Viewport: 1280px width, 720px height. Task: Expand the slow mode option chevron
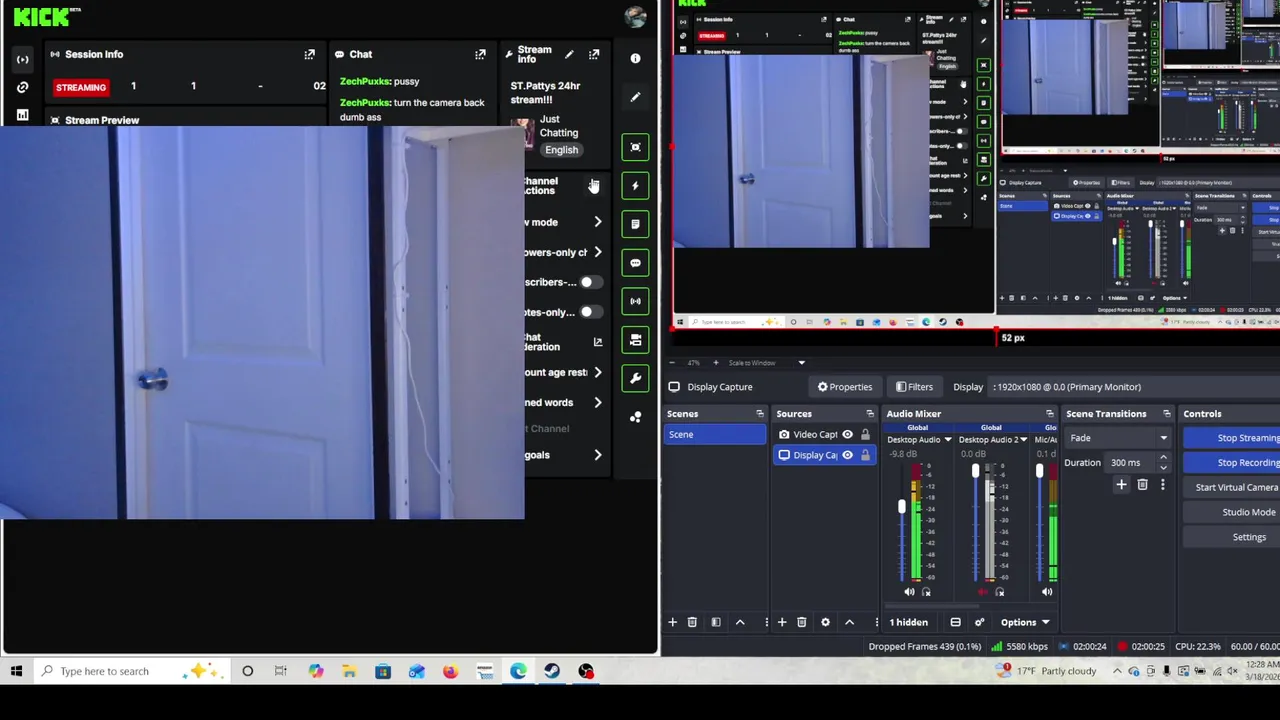click(x=597, y=222)
